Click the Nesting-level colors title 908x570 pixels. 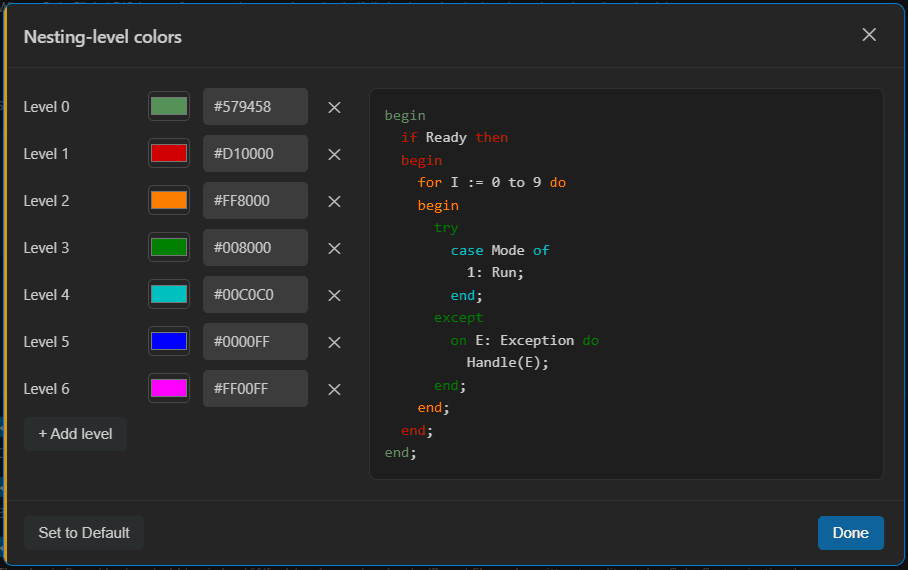102,37
